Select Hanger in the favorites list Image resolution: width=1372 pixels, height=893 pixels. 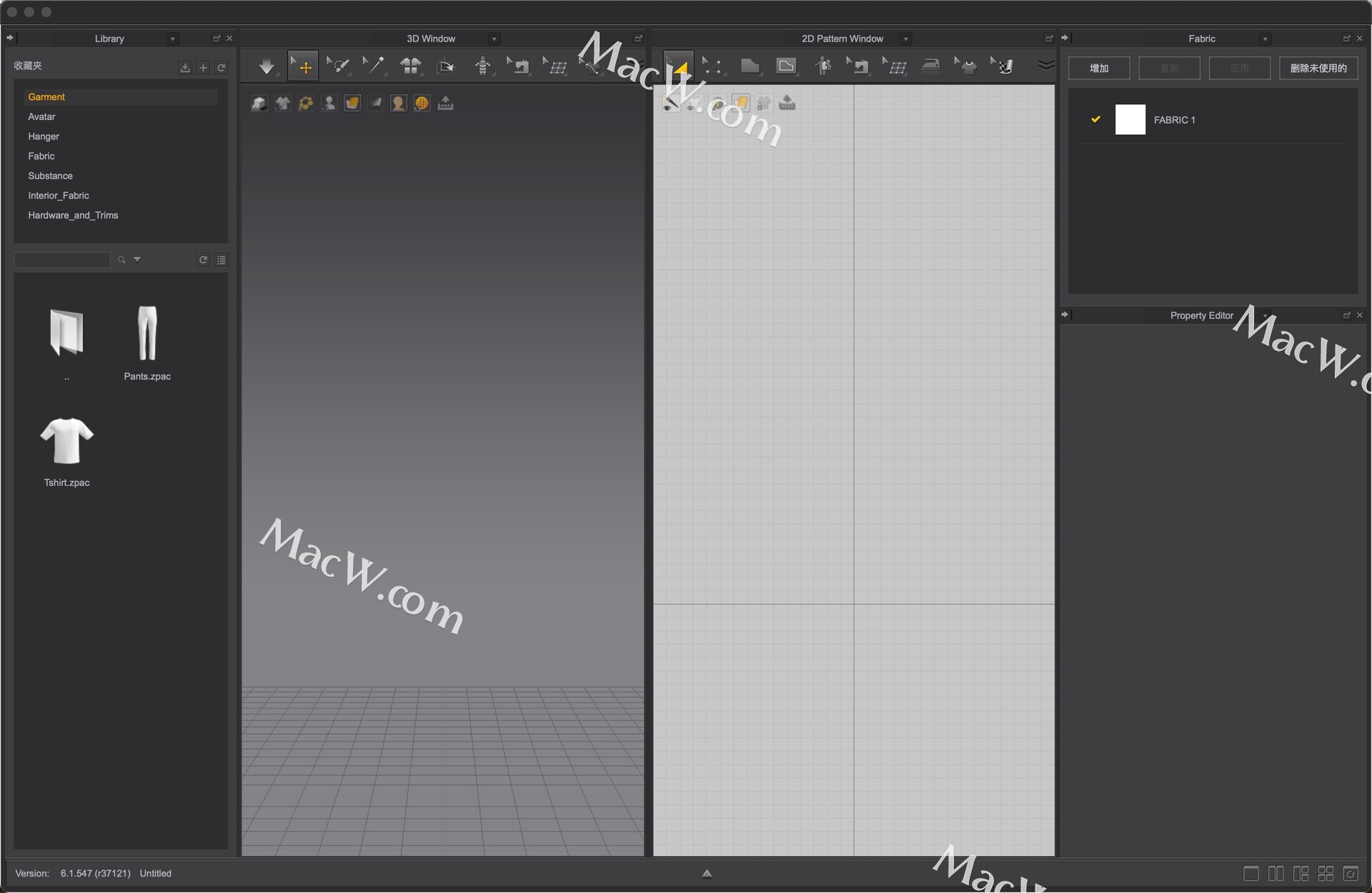pos(44,136)
